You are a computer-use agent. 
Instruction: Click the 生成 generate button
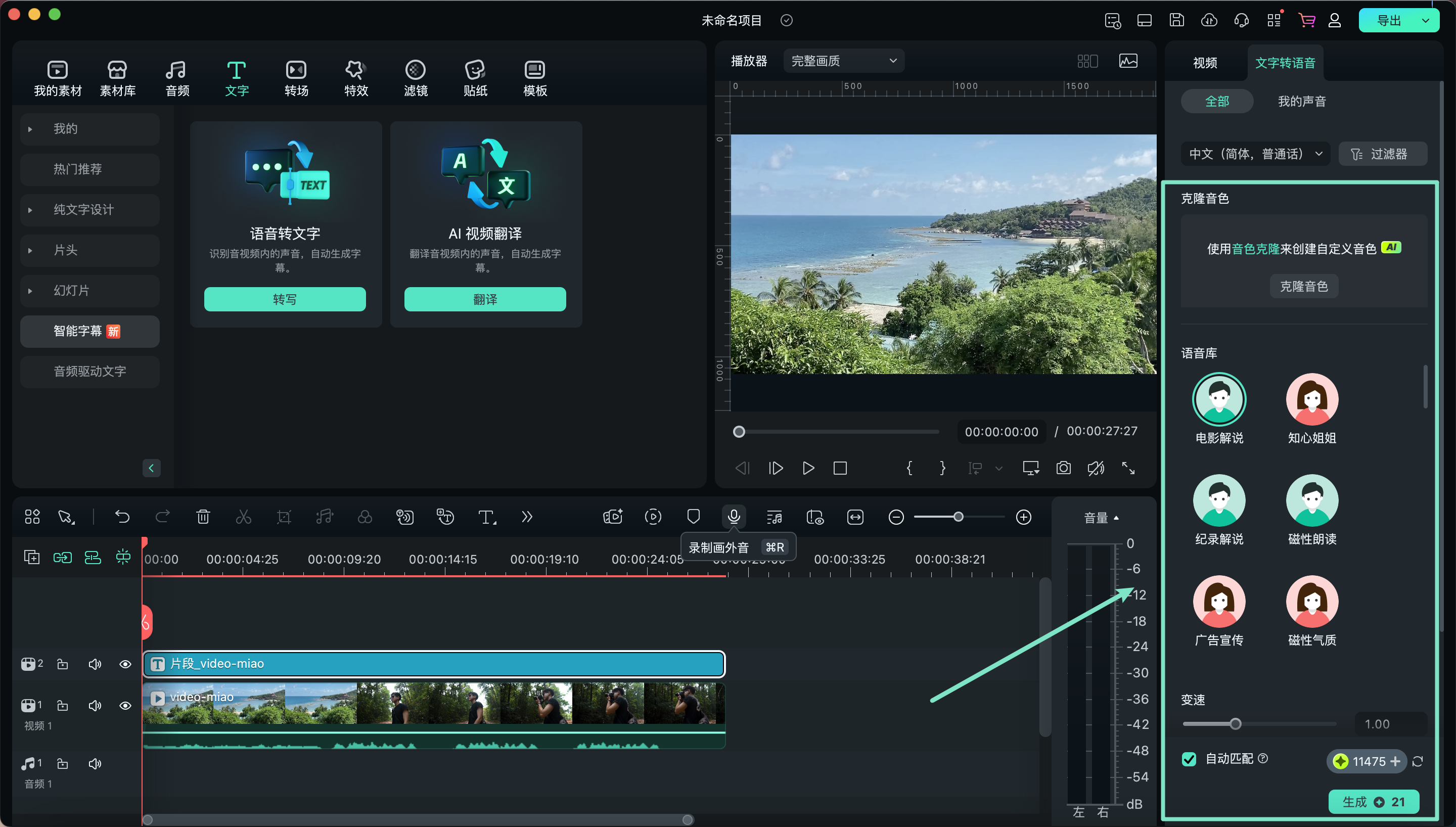point(1374,801)
